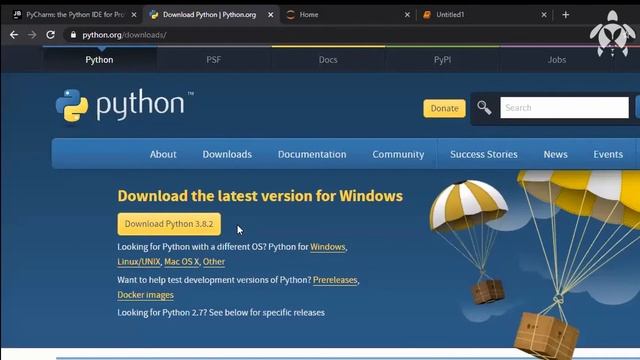The height and width of the screenshot is (360, 640).
Task: Switch to the PyCharm browser tab
Action: 75,15
